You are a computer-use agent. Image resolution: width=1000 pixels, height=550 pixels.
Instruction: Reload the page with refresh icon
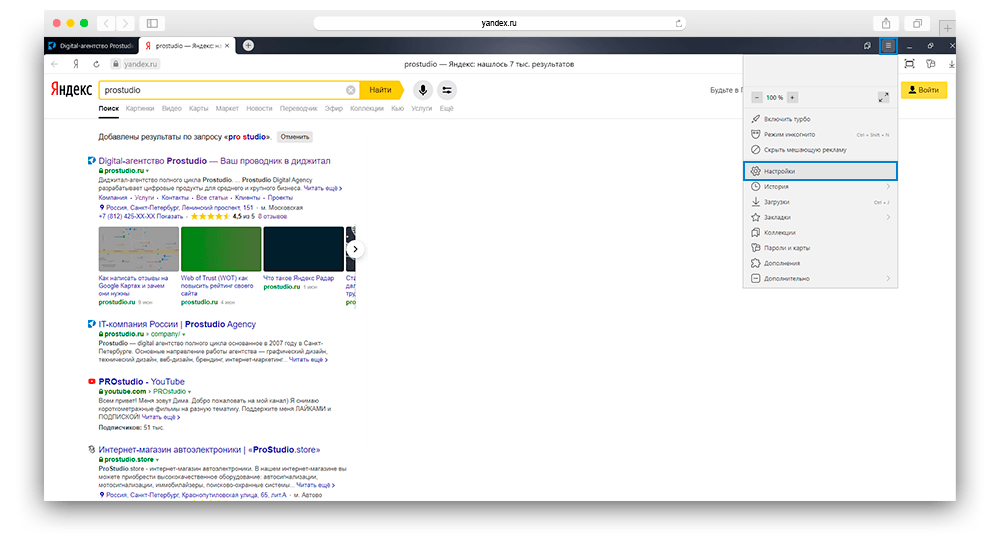[96, 64]
